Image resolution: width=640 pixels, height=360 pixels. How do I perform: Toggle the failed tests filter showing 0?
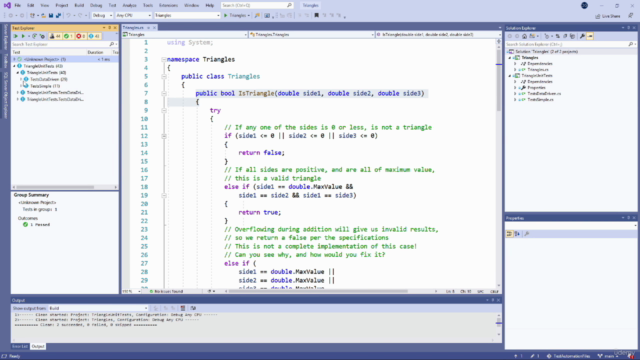pyautogui.click(x=81, y=36)
